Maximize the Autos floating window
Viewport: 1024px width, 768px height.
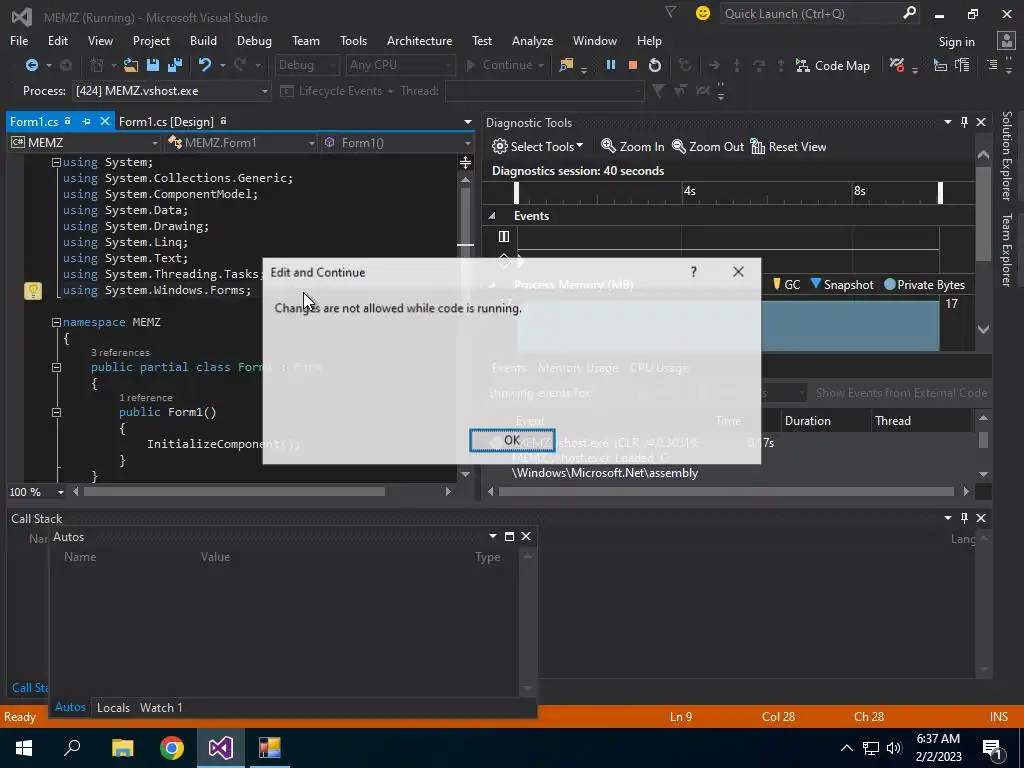point(509,536)
